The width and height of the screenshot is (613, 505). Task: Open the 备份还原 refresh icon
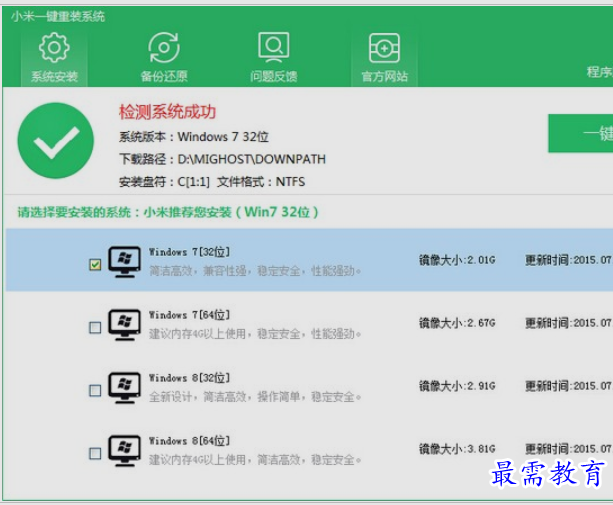[164, 48]
